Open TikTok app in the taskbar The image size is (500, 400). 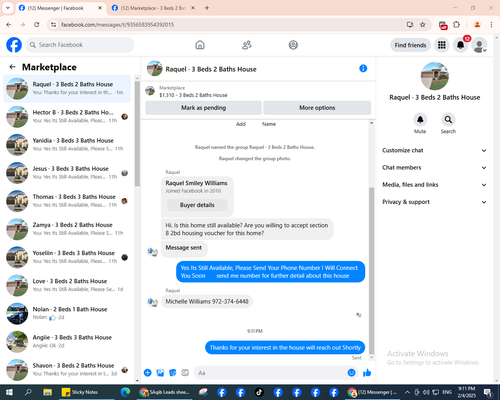pyautogui.click(x=259, y=392)
